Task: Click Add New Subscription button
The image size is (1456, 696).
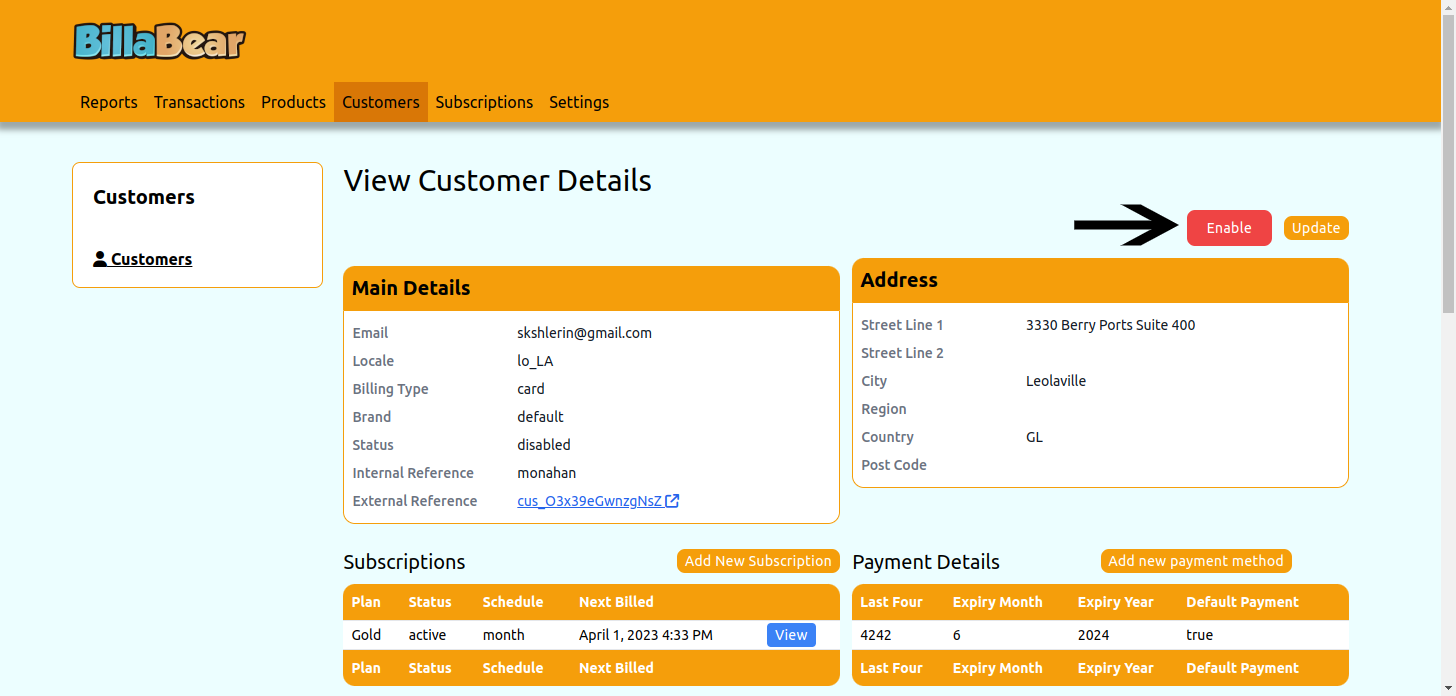Action: point(758,561)
